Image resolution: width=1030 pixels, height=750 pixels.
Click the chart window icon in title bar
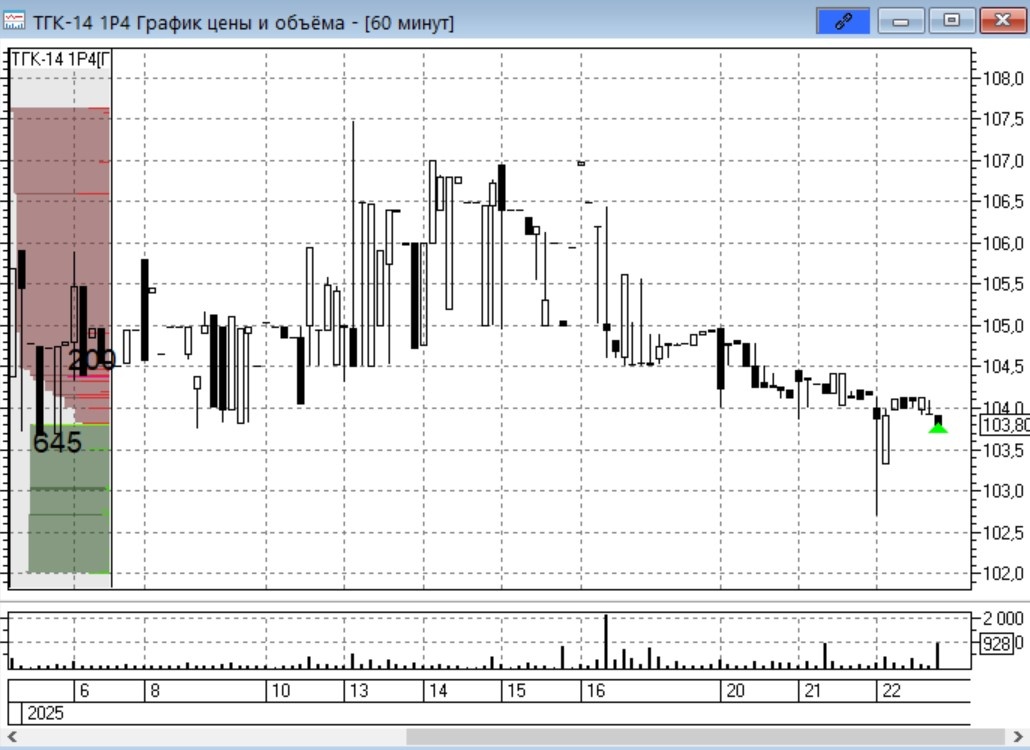(x=14, y=20)
